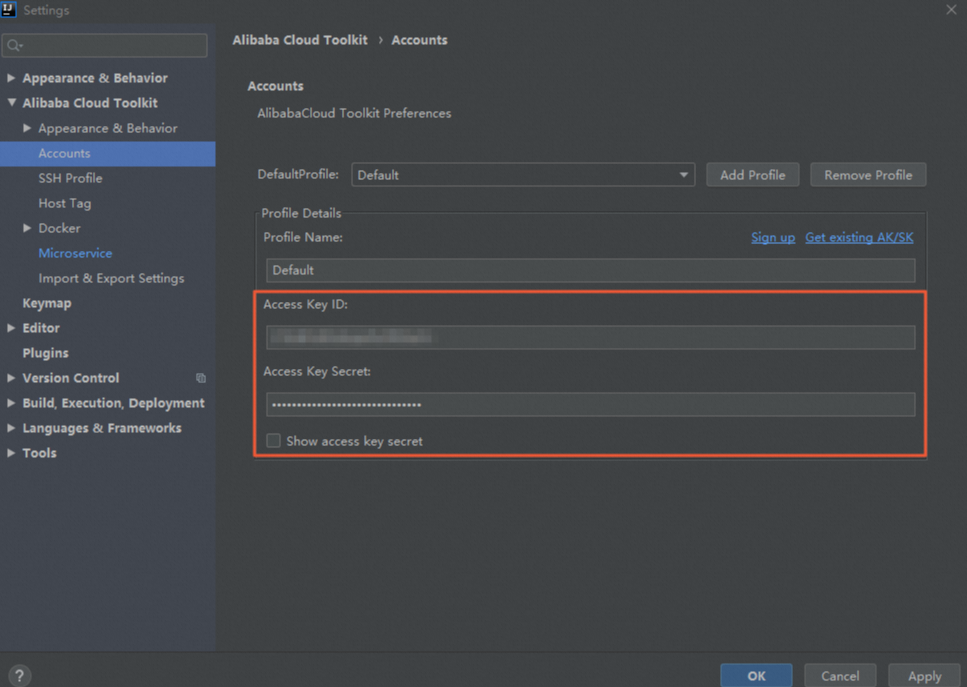Viewport: 967px width, 687px height.
Task: Click Alibaba Cloud Toolkit breadcrumb
Action: 300,40
